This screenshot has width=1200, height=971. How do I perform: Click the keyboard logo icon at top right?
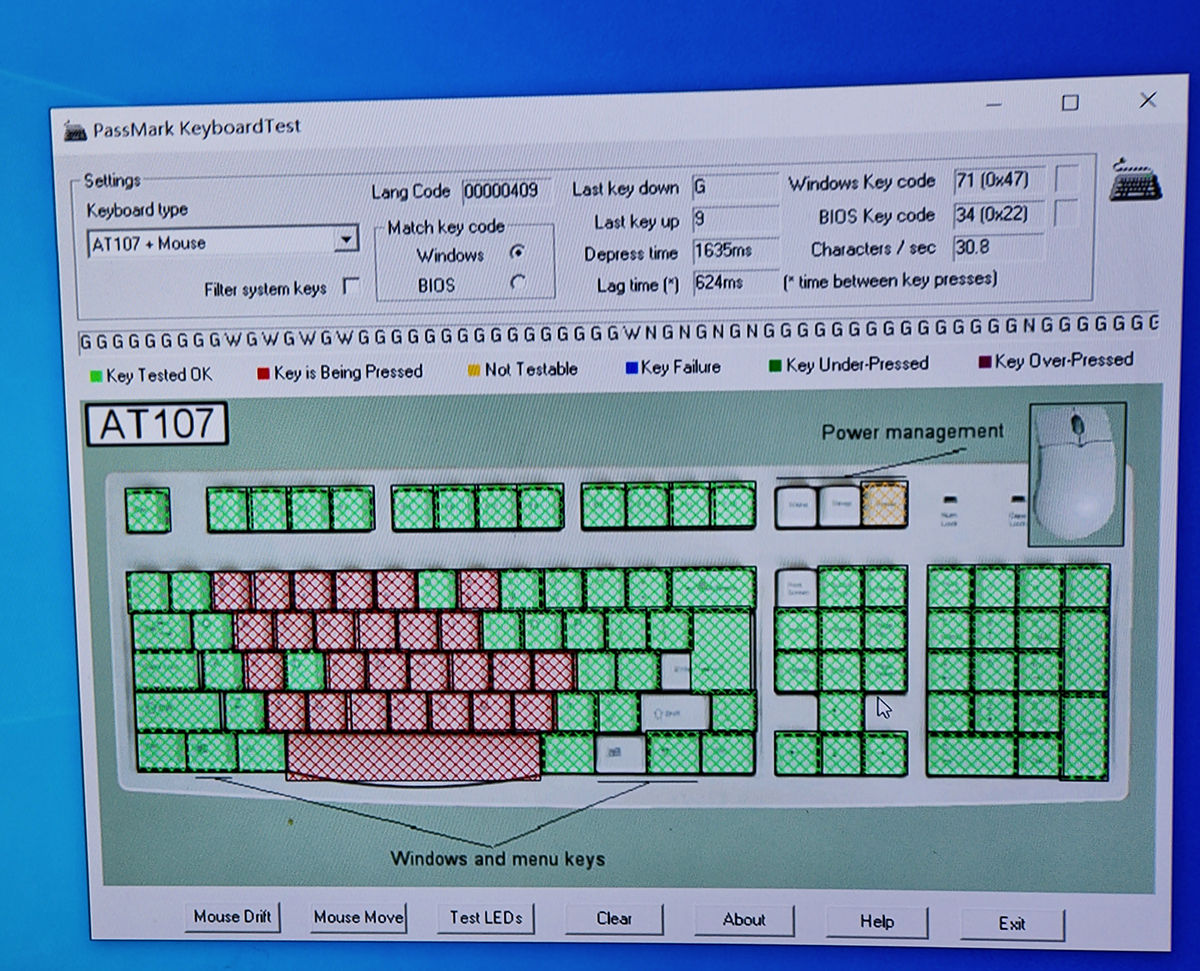point(1136,182)
